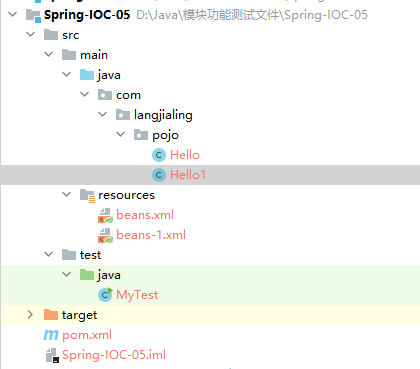Select the main folder label
This screenshot has width=420, height=369.
pyautogui.click(x=94, y=55)
